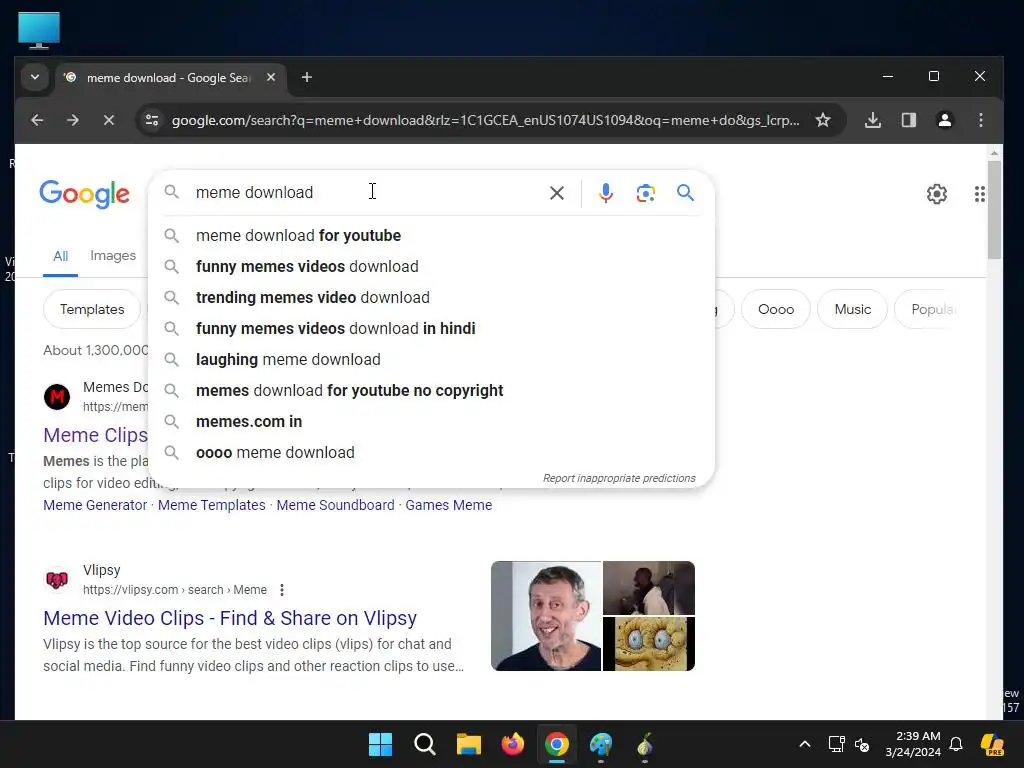Choose funny memes videos download in hindi
The image size is (1024, 768).
(432, 328)
